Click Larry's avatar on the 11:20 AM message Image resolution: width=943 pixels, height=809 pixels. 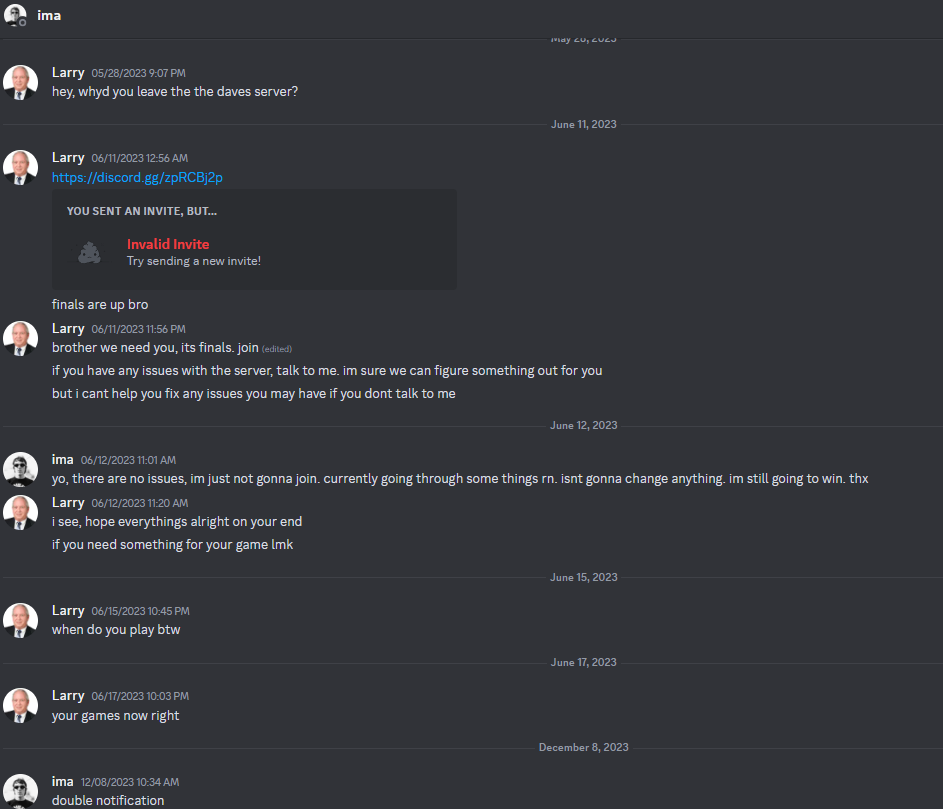(x=21, y=512)
